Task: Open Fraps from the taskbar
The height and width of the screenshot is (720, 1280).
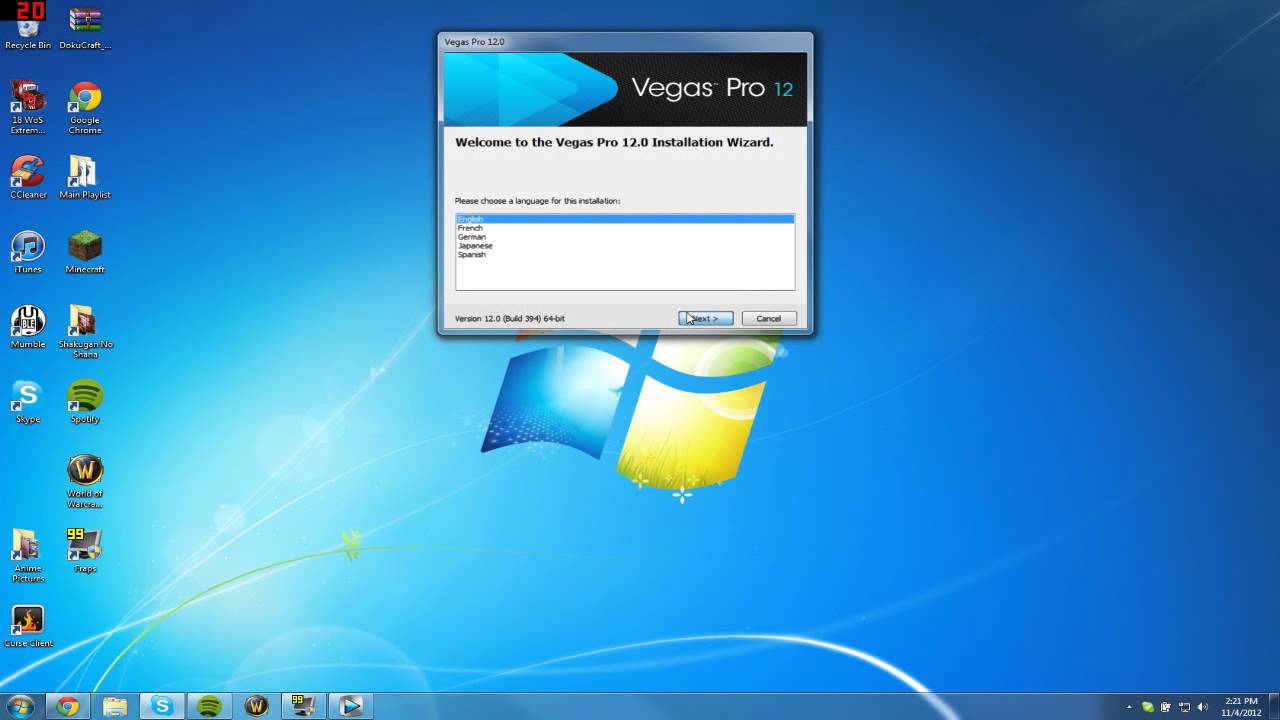Action: (304, 706)
